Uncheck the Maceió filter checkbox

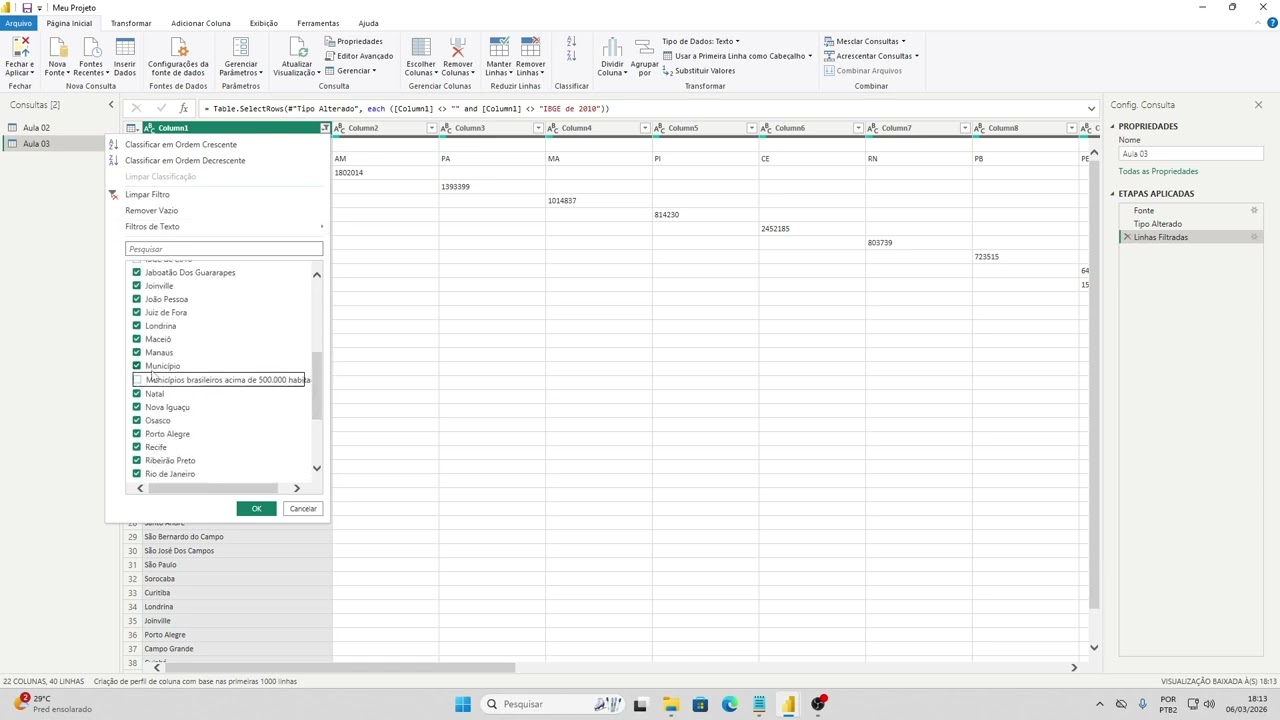pyautogui.click(x=137, y=339)
